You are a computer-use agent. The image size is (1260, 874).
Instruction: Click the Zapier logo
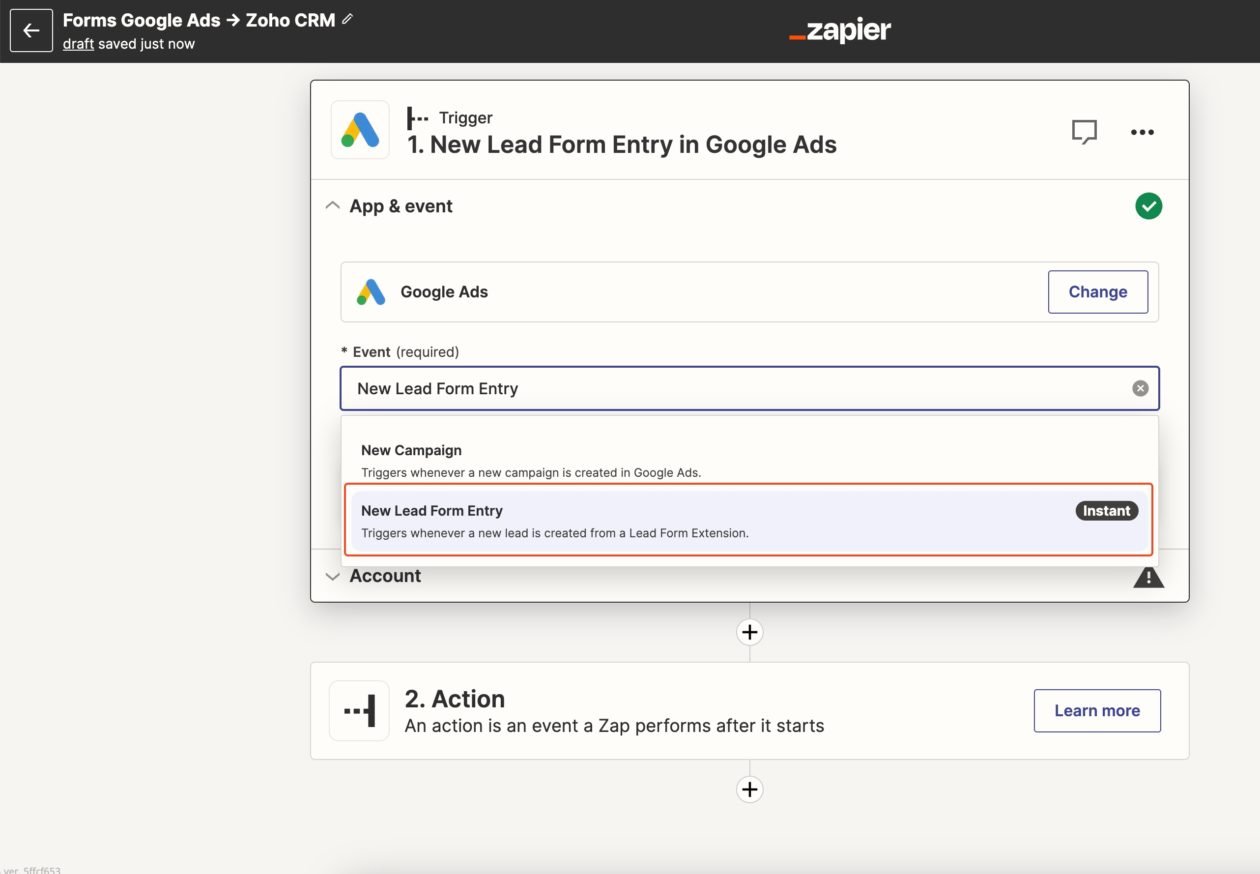840,31
